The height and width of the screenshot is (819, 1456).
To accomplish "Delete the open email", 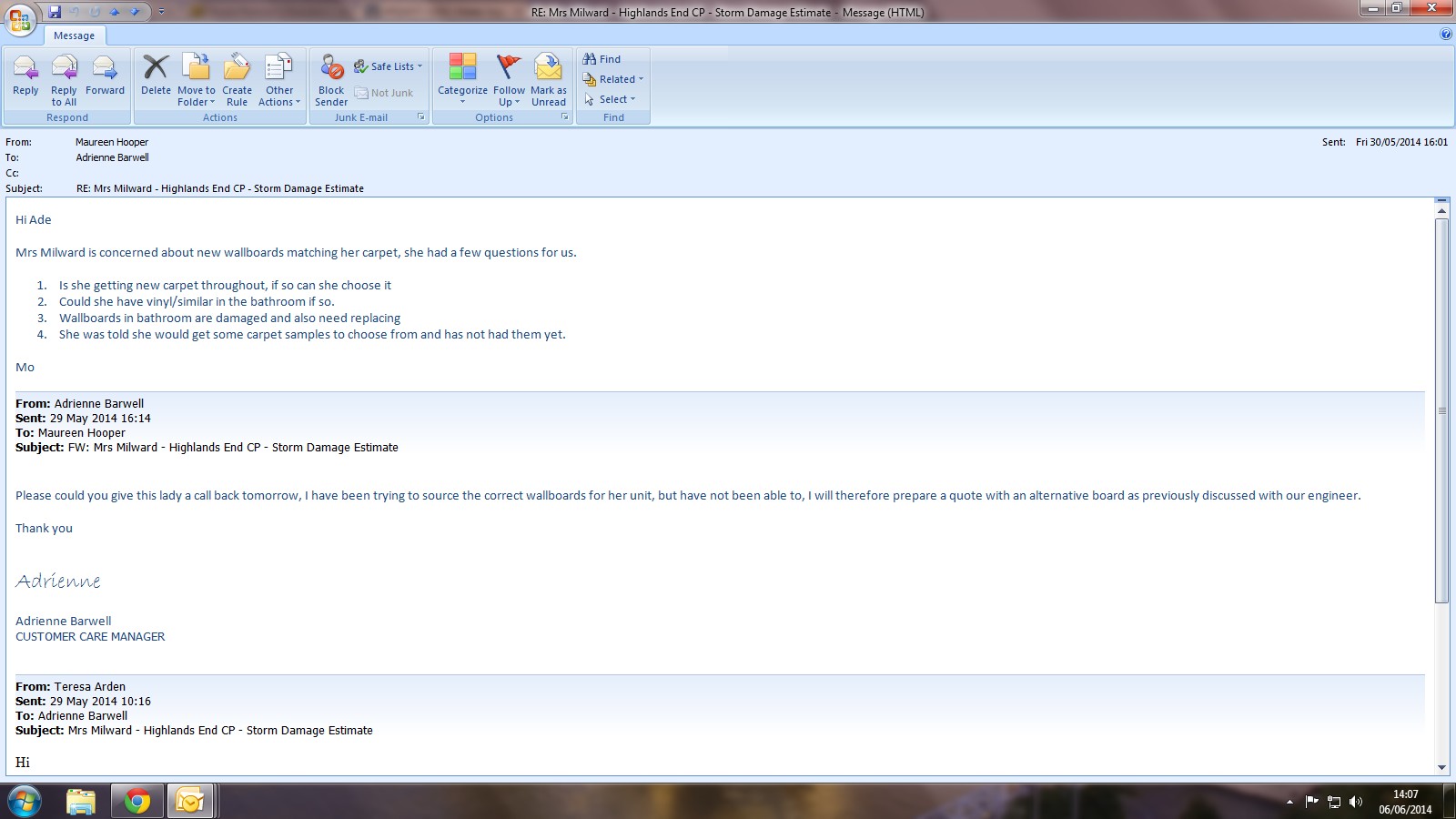I will click(x=156, y=76).
